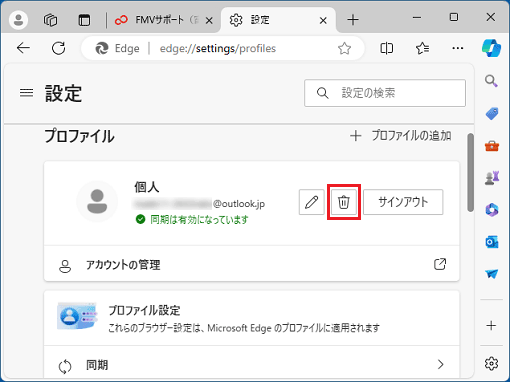Click the 設定の検索 search field

(x=385, y=93)
